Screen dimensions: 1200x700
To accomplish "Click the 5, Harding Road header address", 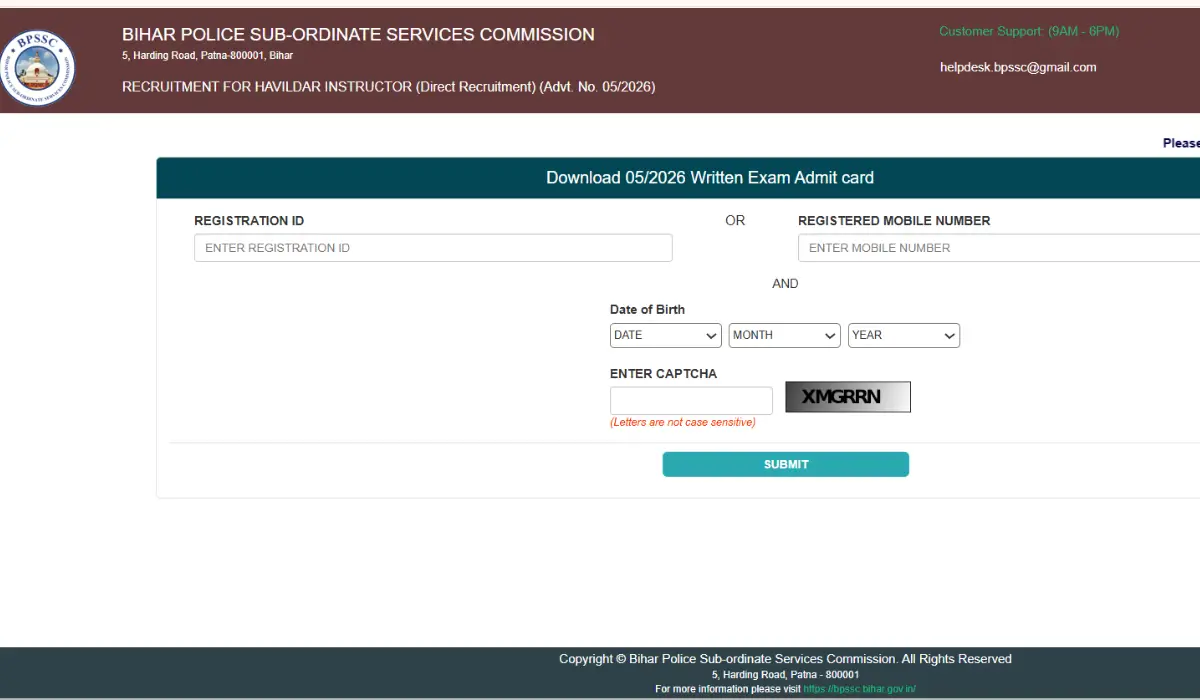I will [207, 55].
